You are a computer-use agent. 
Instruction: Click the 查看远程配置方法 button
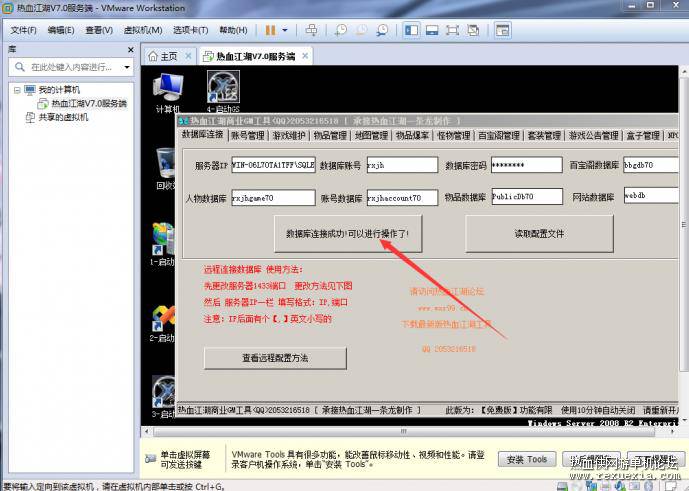click(275, 358)
